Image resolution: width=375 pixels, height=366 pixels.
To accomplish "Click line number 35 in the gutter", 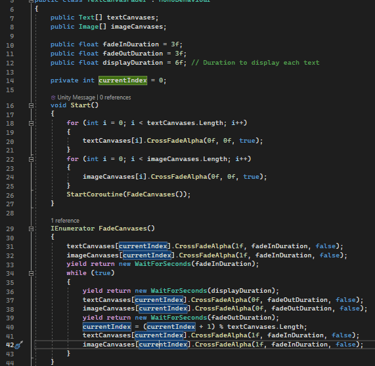I will point(10,283).
